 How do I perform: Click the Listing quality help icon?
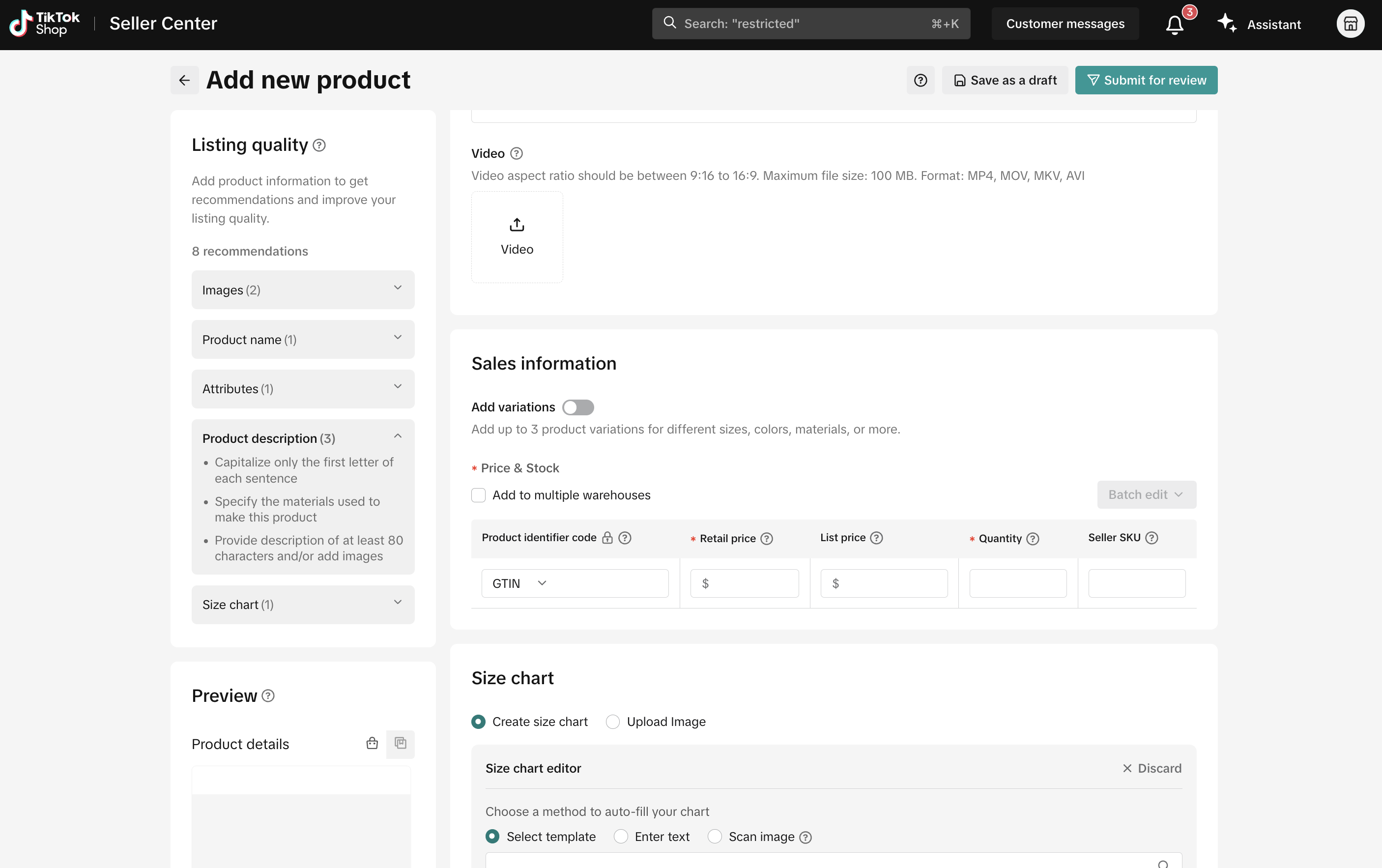pyautogui.click(x=319, y=145)
